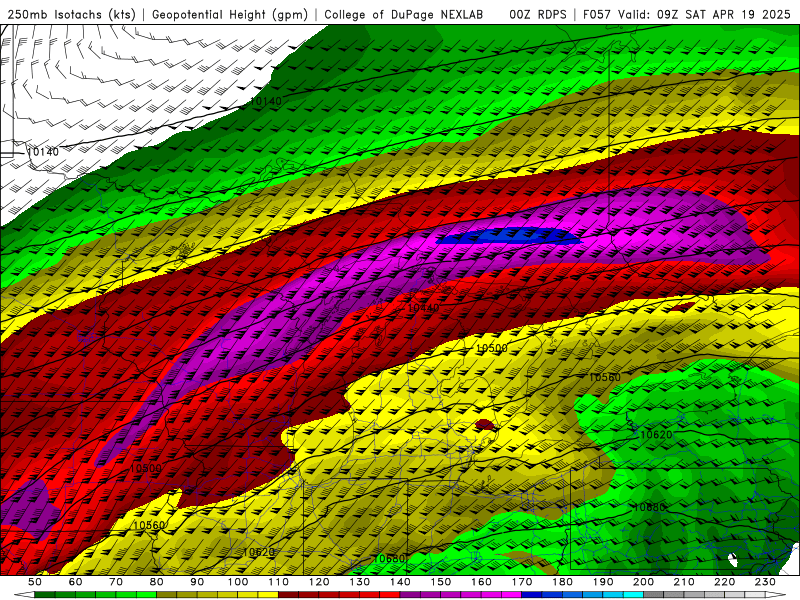800x600 pixels.
Task: Click the 220 value on the color scale
Action: pyautogui.click(x=724, y=582)
